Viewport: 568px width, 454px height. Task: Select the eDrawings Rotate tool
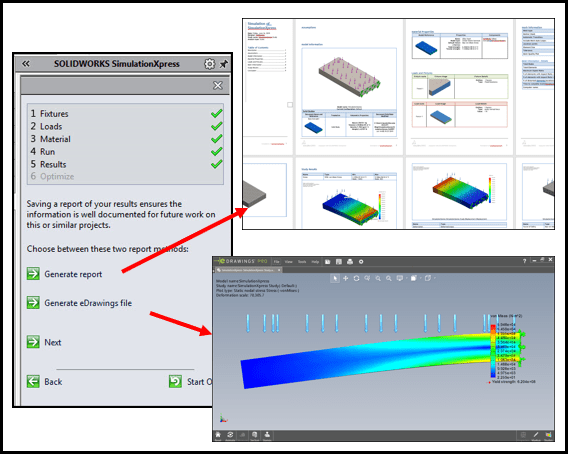(x=356, y=278)
